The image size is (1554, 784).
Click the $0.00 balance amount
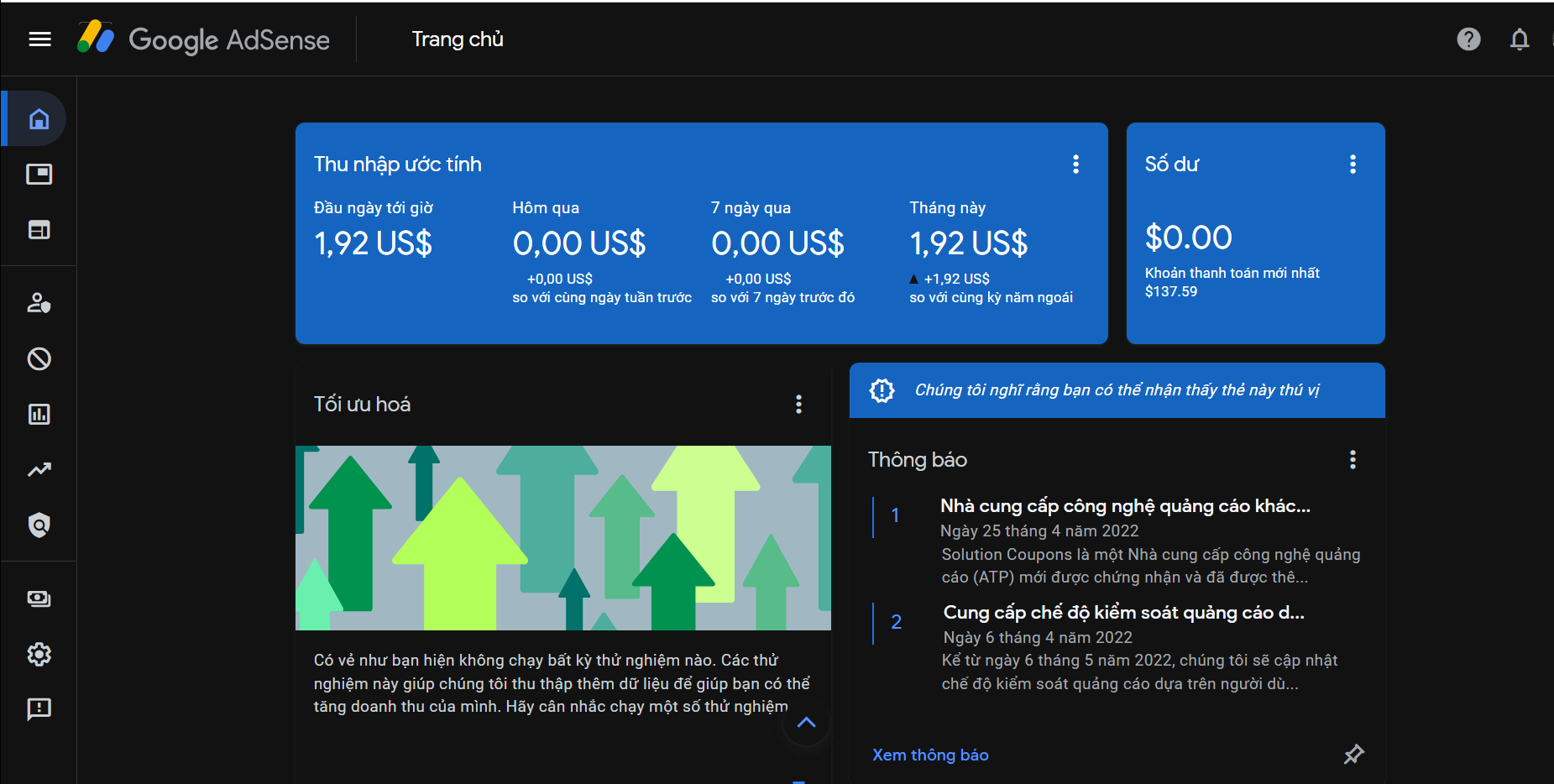click(x=1189, y=238)
